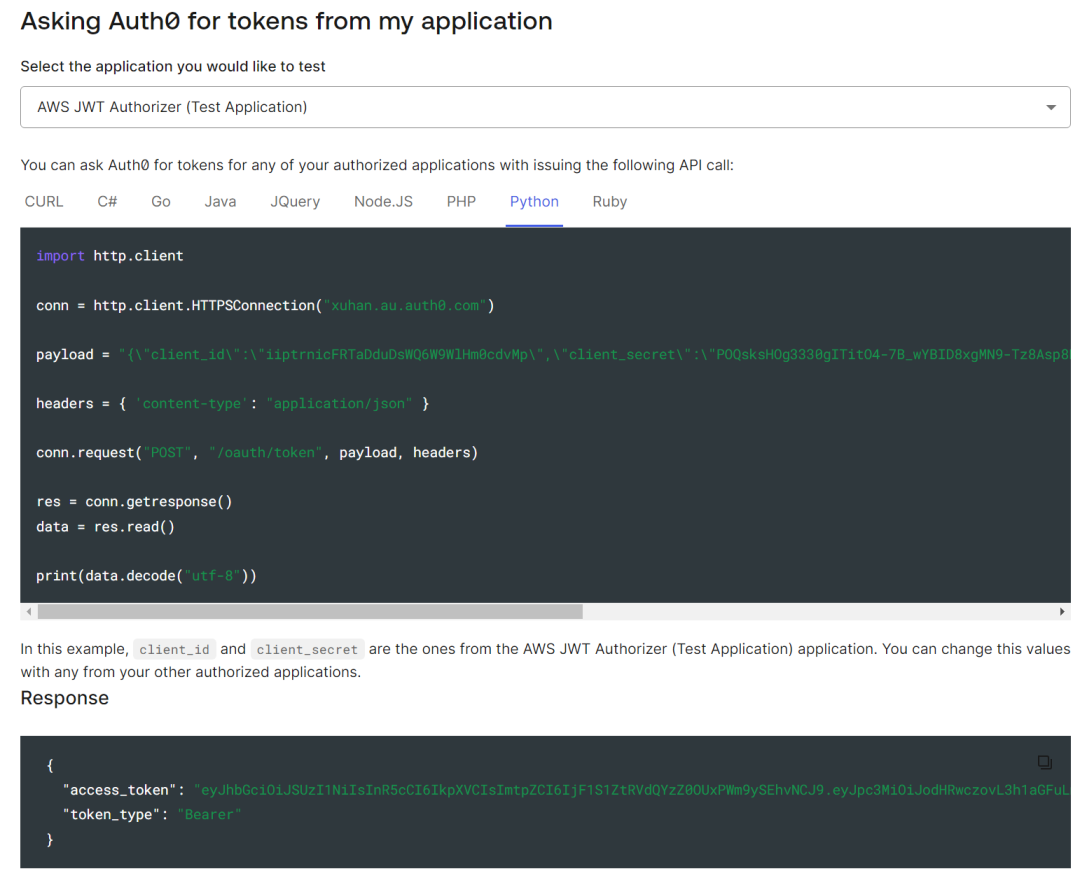Click the conn.request POST line
This screenshot has height=869, width=1080.
point(257,453)
